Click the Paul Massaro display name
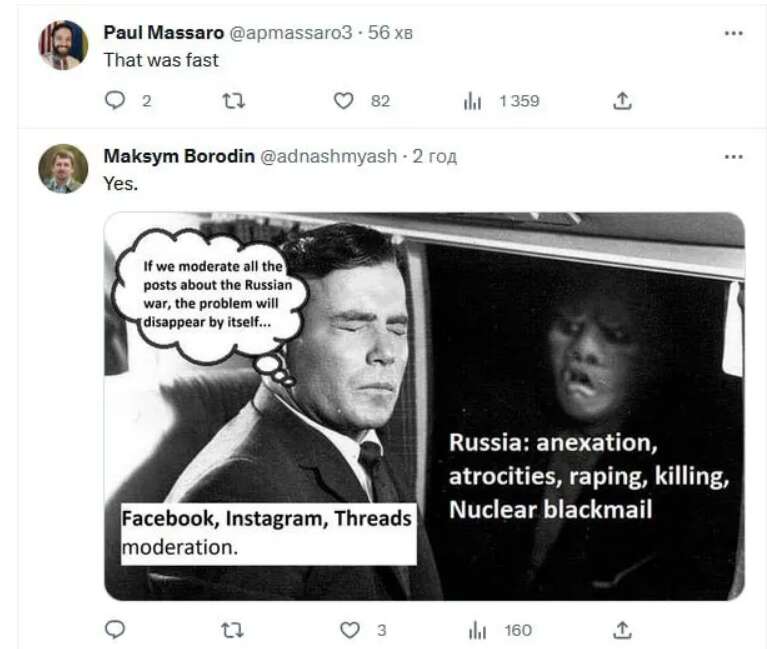Viewport: 767px width, 649px height. 164,33
